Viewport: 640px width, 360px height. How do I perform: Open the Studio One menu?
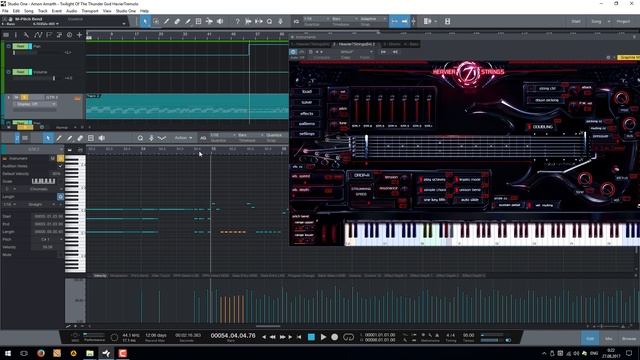[x=126, y=11]
